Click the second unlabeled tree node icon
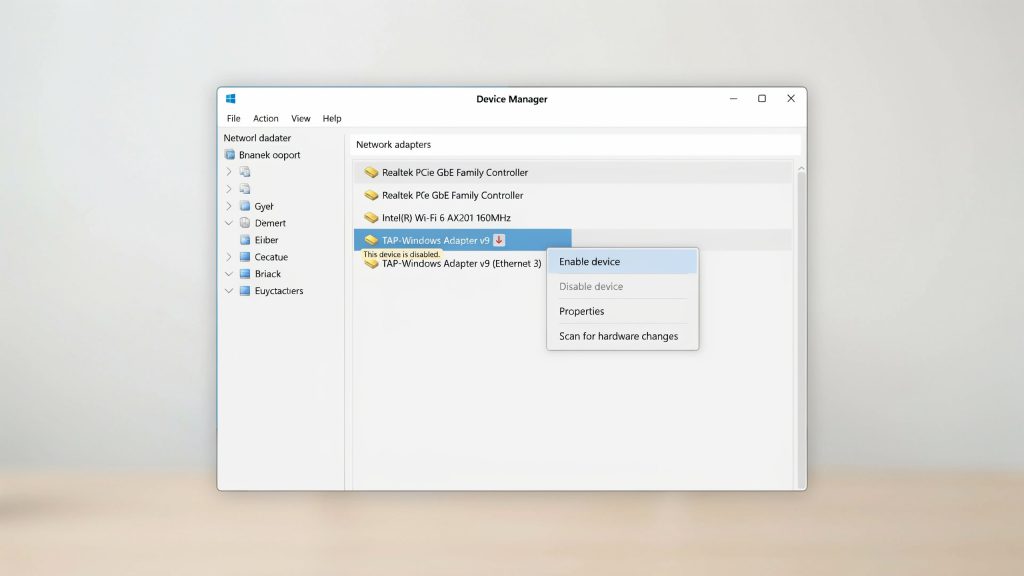The height and width of the screenshot is (576, 1024). coord(245,189)
